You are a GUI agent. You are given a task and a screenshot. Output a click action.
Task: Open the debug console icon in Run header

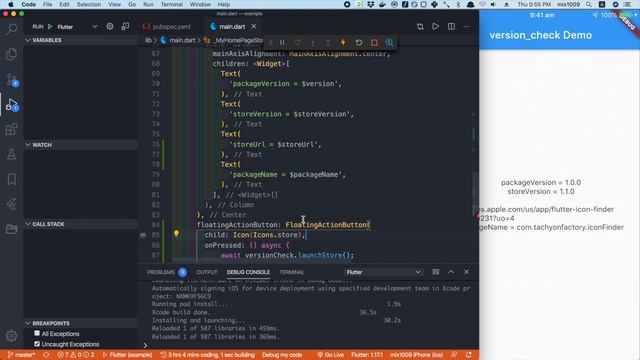tap(125, 27)
